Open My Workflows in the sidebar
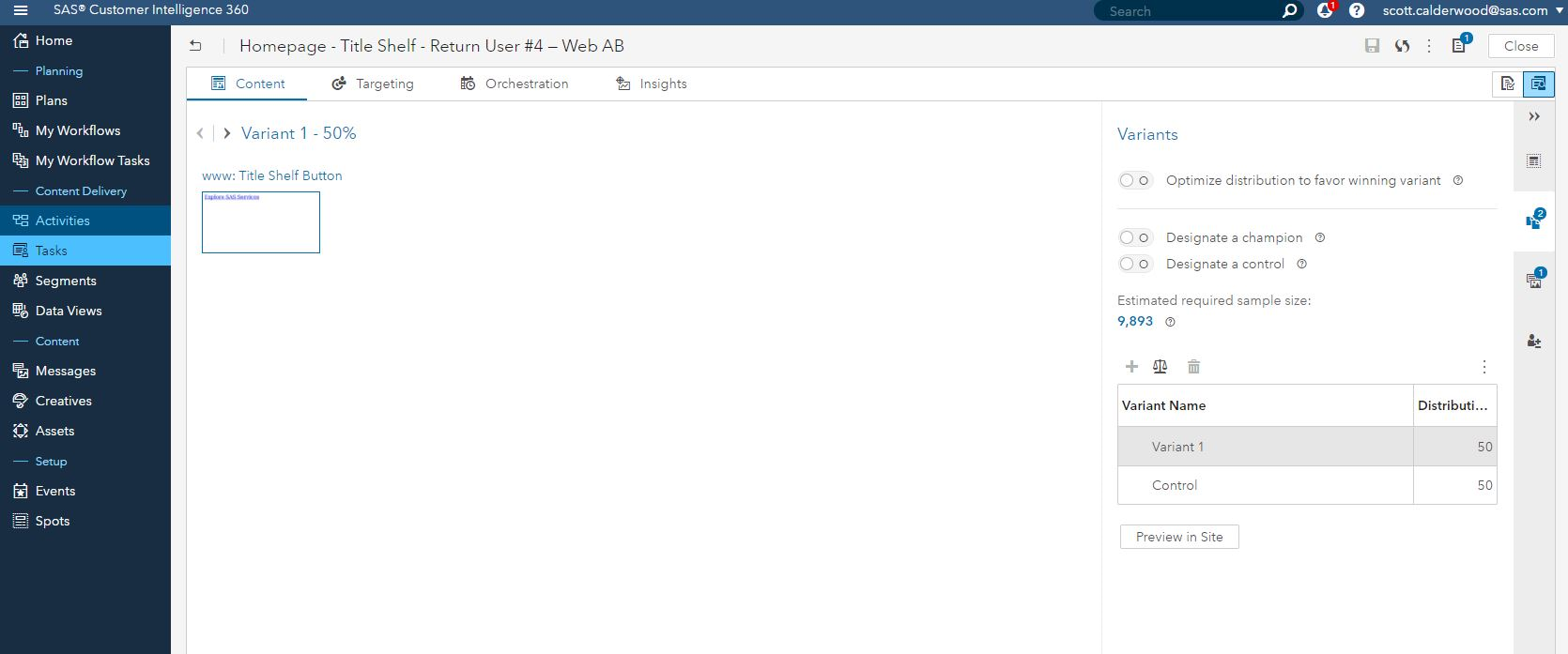Viewport: 1568px width, 654px height. (85, 130)
